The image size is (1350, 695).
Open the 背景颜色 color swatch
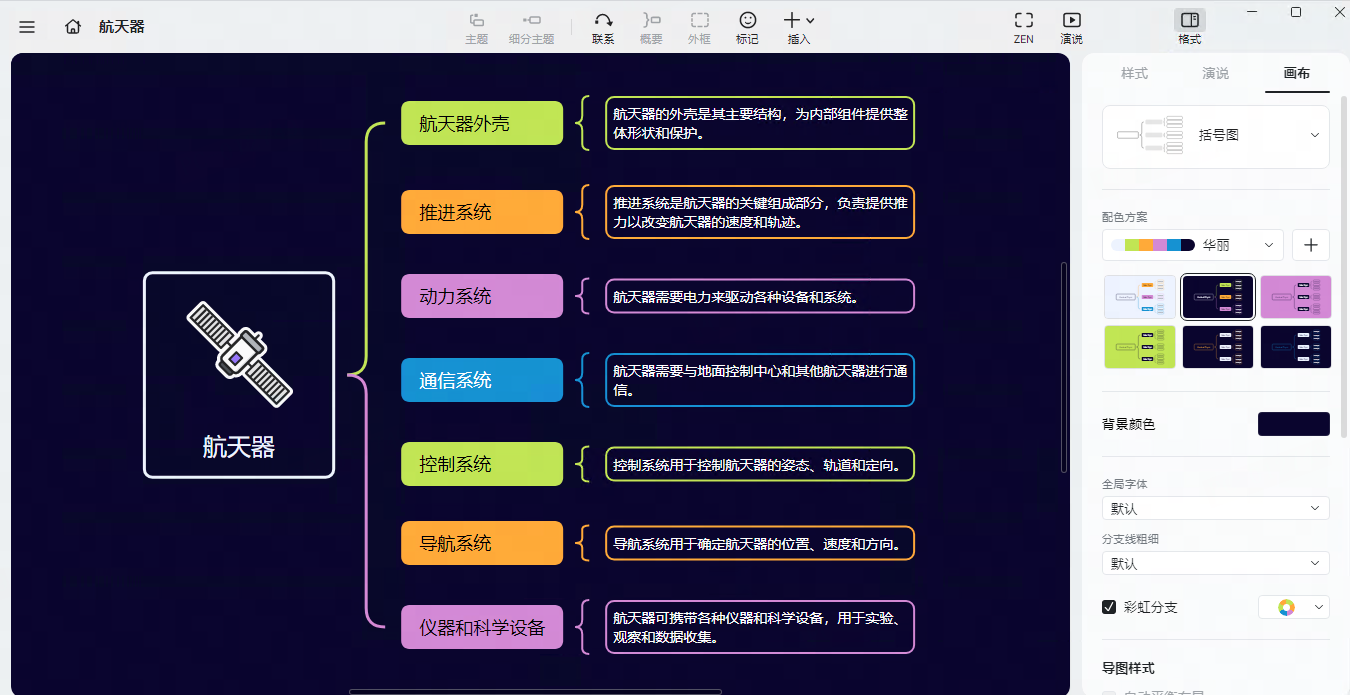(x=1294, y=424)
